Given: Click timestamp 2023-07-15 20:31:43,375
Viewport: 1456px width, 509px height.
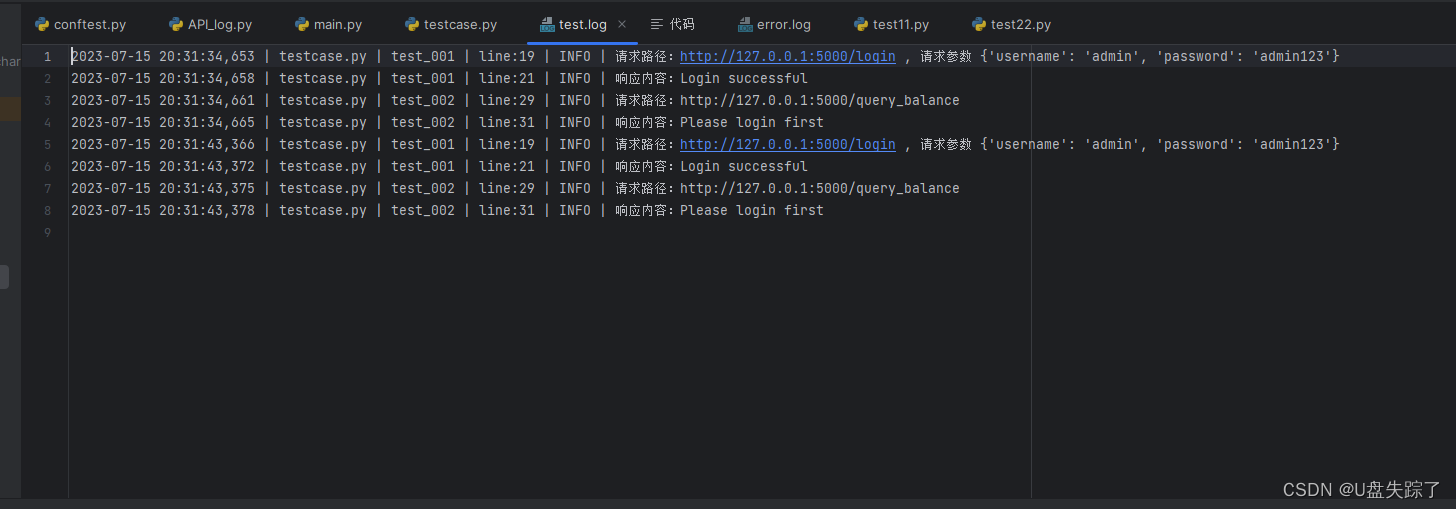Looking at the screenshot, I should [x=163, y=189].
